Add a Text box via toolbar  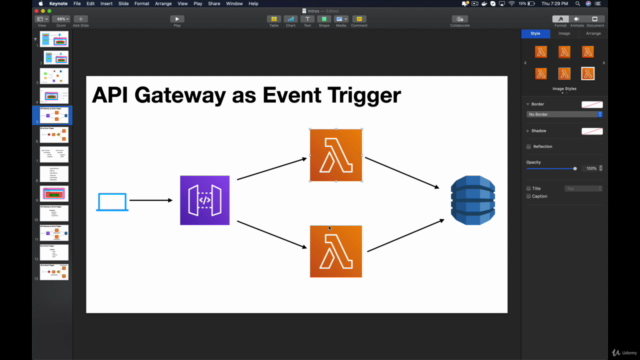[307, 19]
